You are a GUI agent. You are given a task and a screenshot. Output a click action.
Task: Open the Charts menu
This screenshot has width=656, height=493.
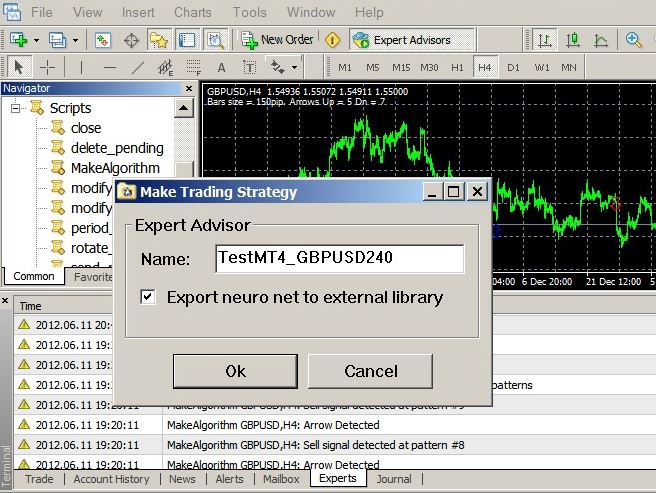(x=192, y=12)
